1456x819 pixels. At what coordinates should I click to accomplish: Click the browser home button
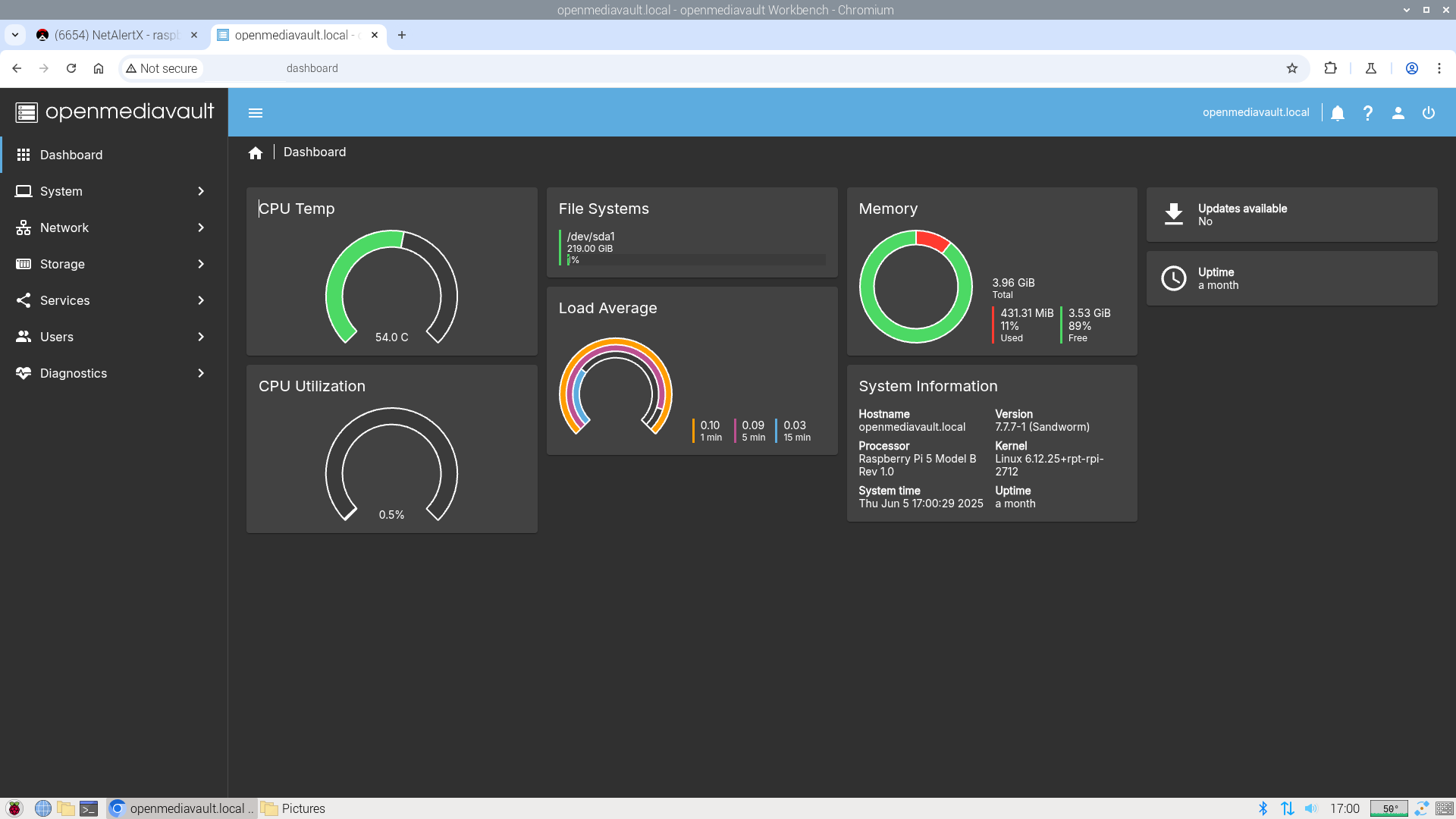(99, 68)
